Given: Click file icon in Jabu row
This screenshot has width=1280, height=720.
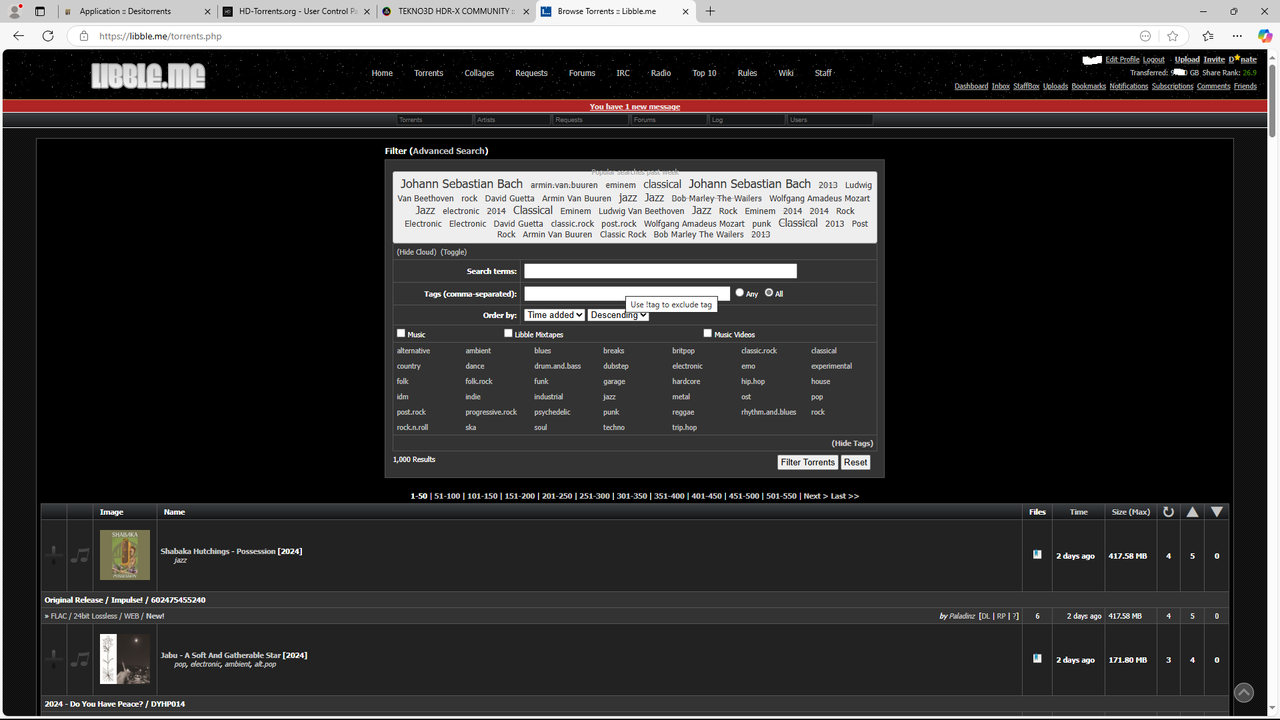Looking at the screenshot, I should (1037, 658).
